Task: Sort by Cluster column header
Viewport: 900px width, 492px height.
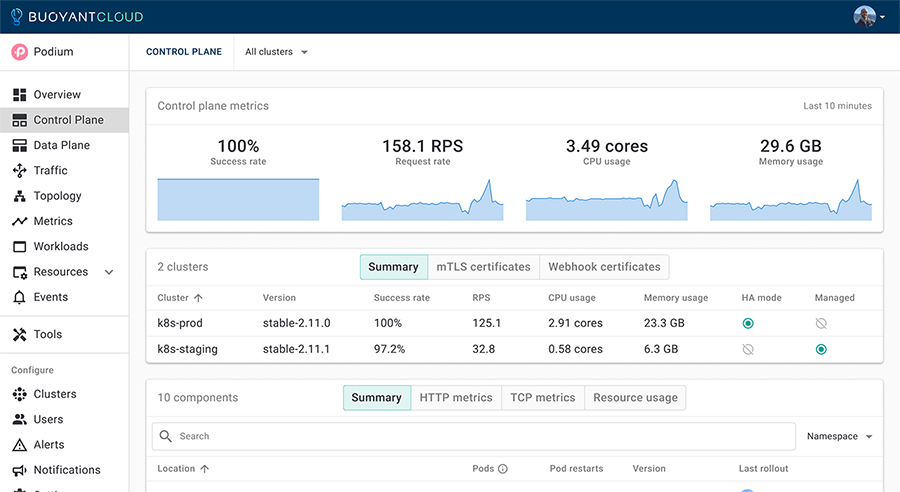Action: pos(179,298)
